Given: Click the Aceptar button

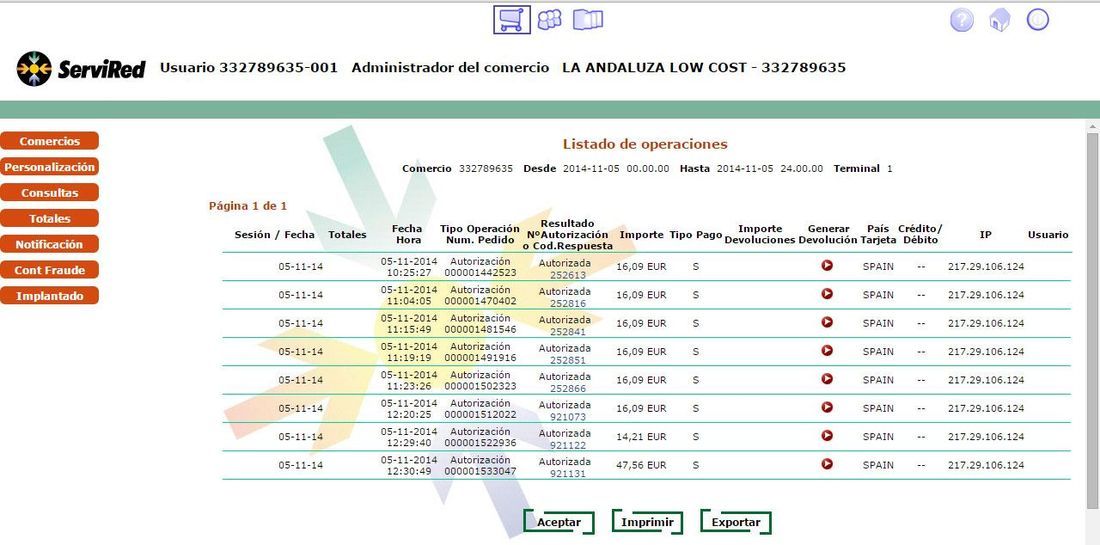Looking at the screenshot, I should click(559, 522).
